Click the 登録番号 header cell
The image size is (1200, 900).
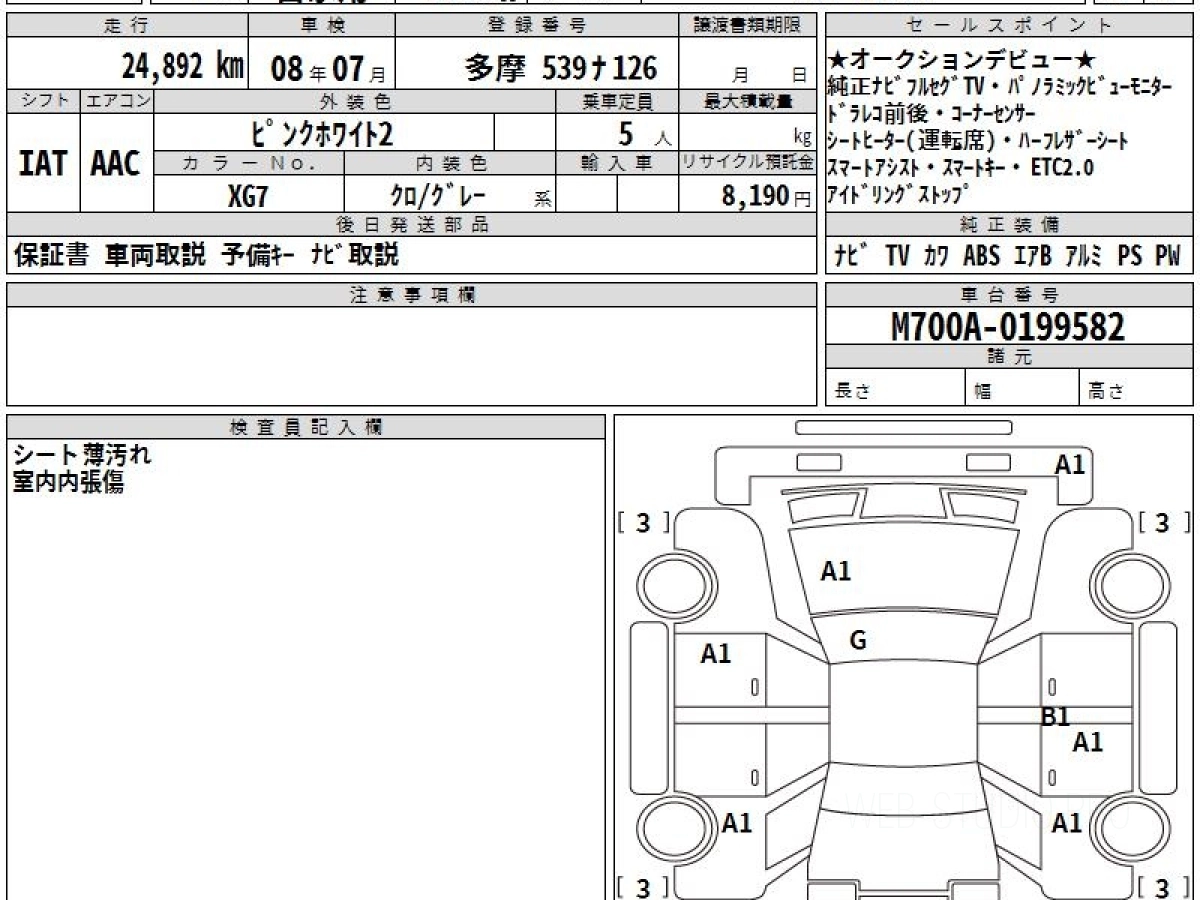(x=537, y=26)
